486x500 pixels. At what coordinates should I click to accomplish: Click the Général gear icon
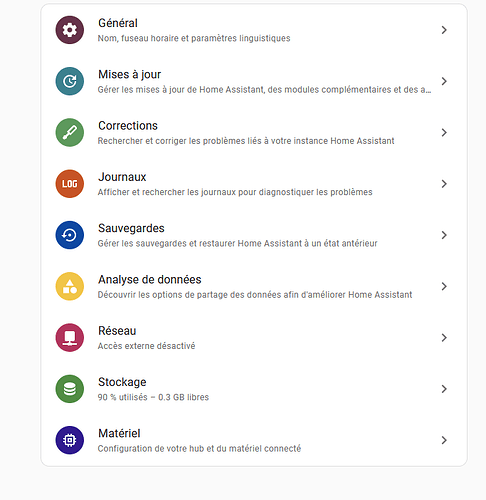69,30
